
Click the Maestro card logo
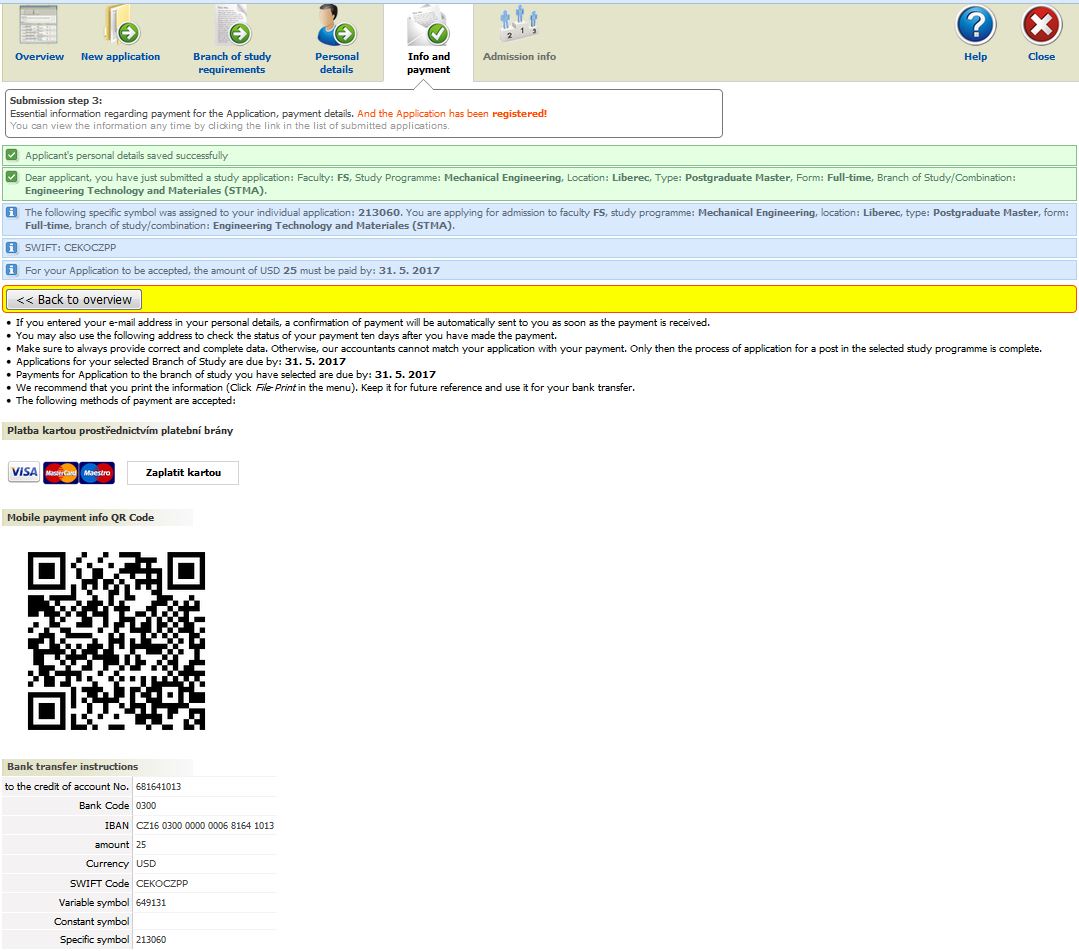click(97, 473)
